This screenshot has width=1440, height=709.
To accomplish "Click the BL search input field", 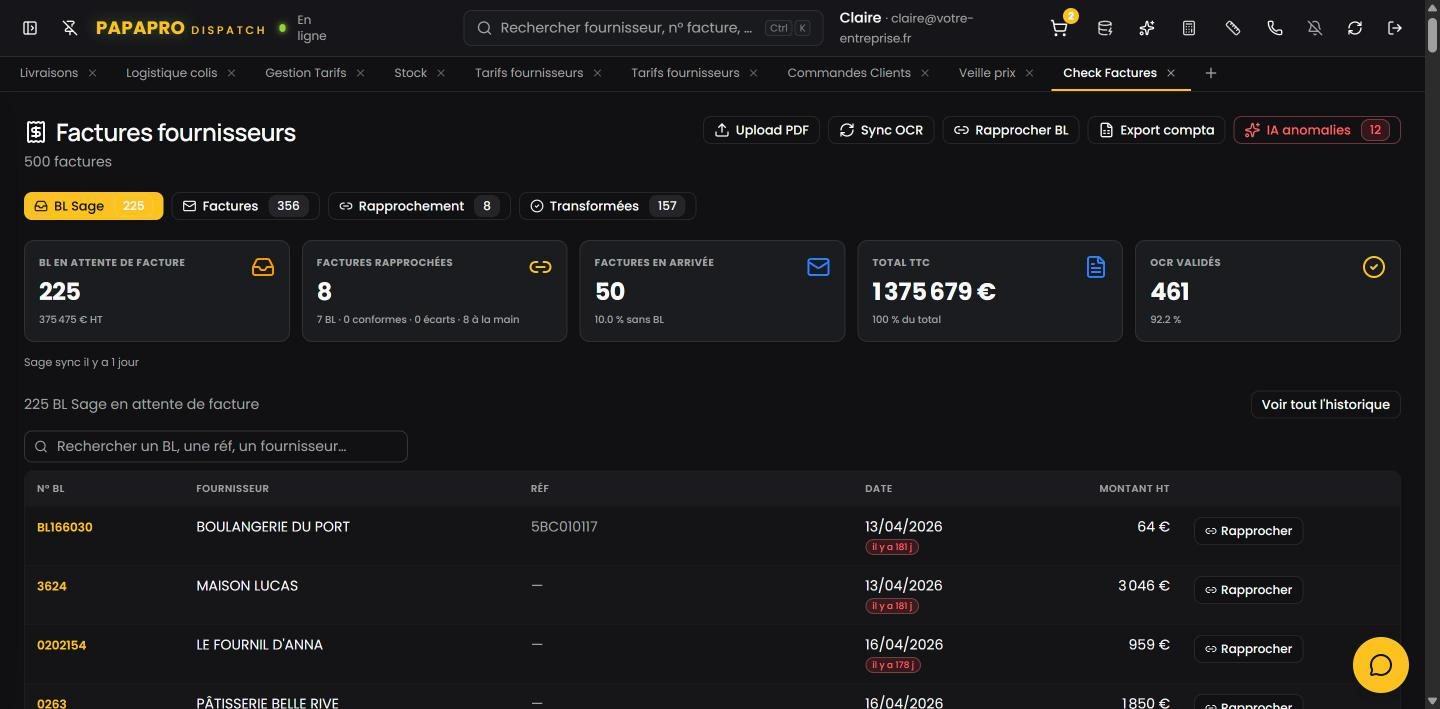I will click(x=216, y=446).
